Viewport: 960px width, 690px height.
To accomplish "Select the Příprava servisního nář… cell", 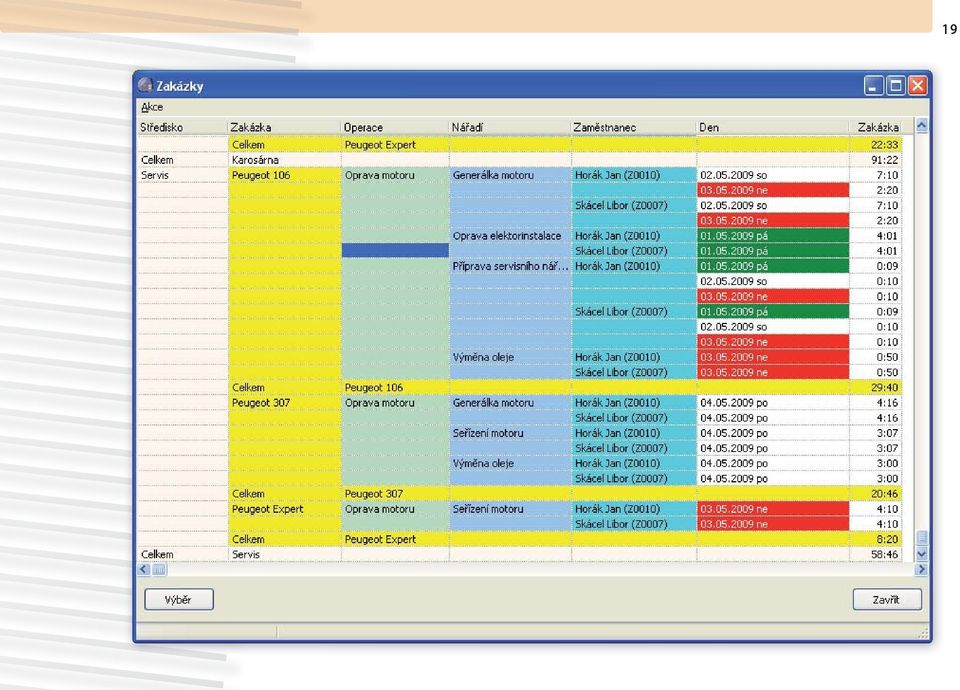I will pyautogui.click(x=509, y=266).
